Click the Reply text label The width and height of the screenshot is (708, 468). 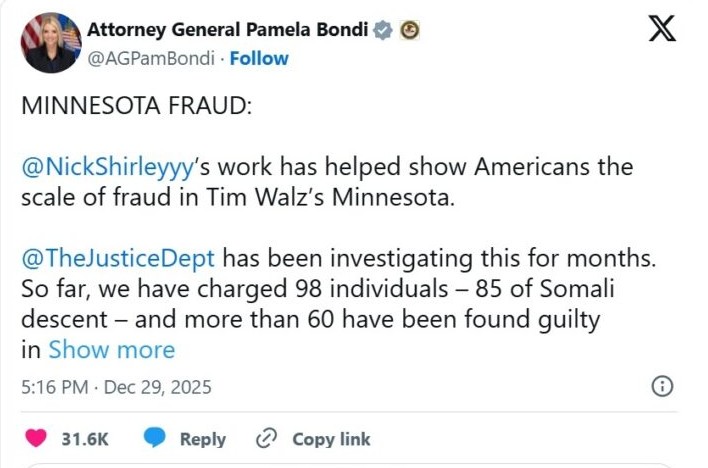(203, 438)
